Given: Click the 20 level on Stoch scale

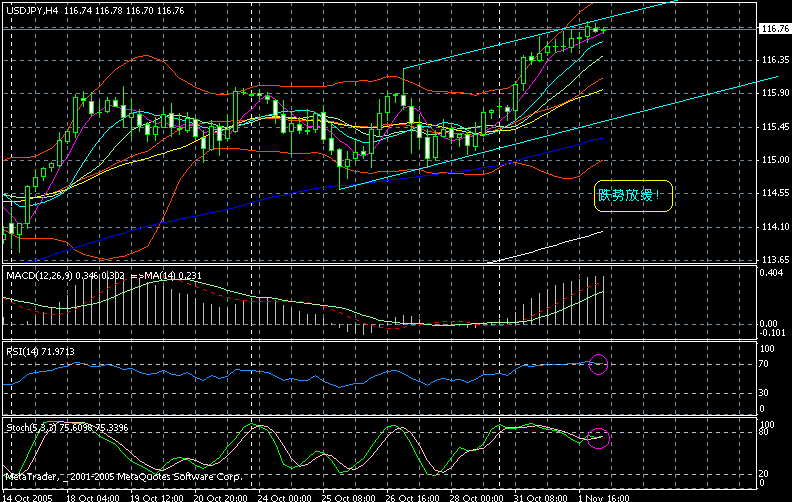Looking at the screenshot, I should click(x=764, y=473).
